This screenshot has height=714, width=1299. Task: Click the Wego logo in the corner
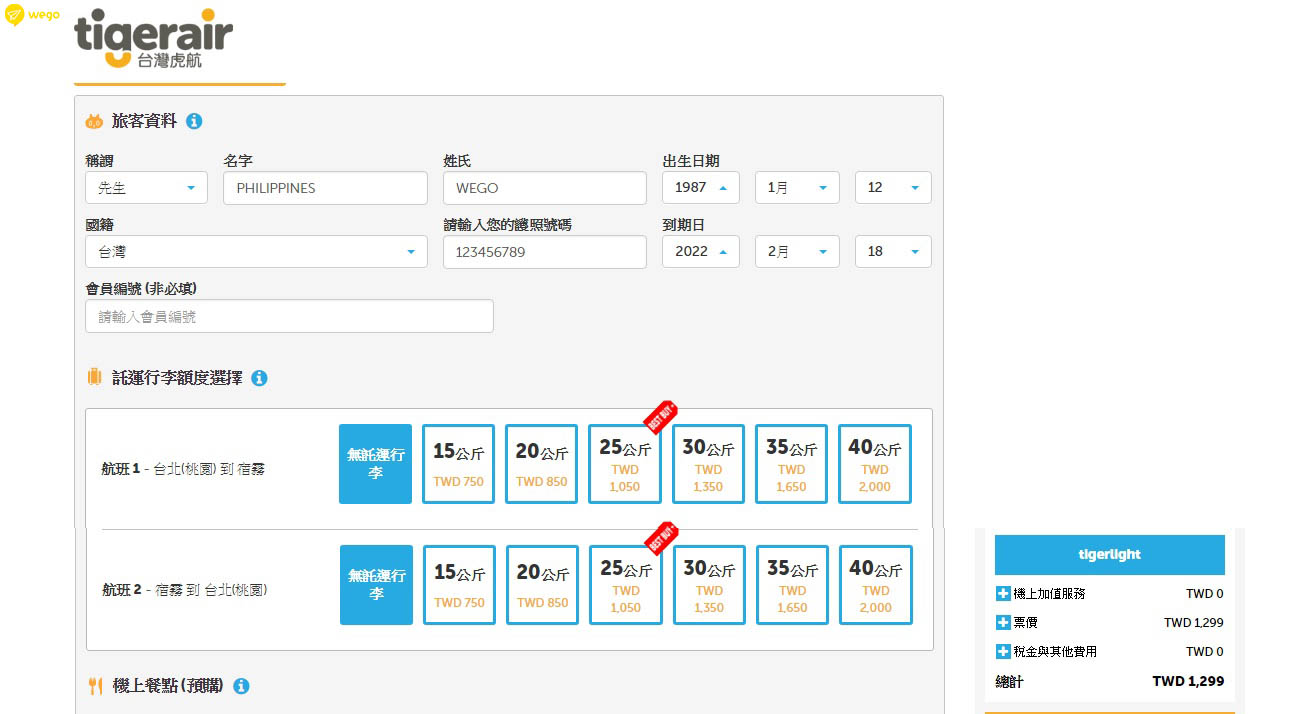(32, 15)
